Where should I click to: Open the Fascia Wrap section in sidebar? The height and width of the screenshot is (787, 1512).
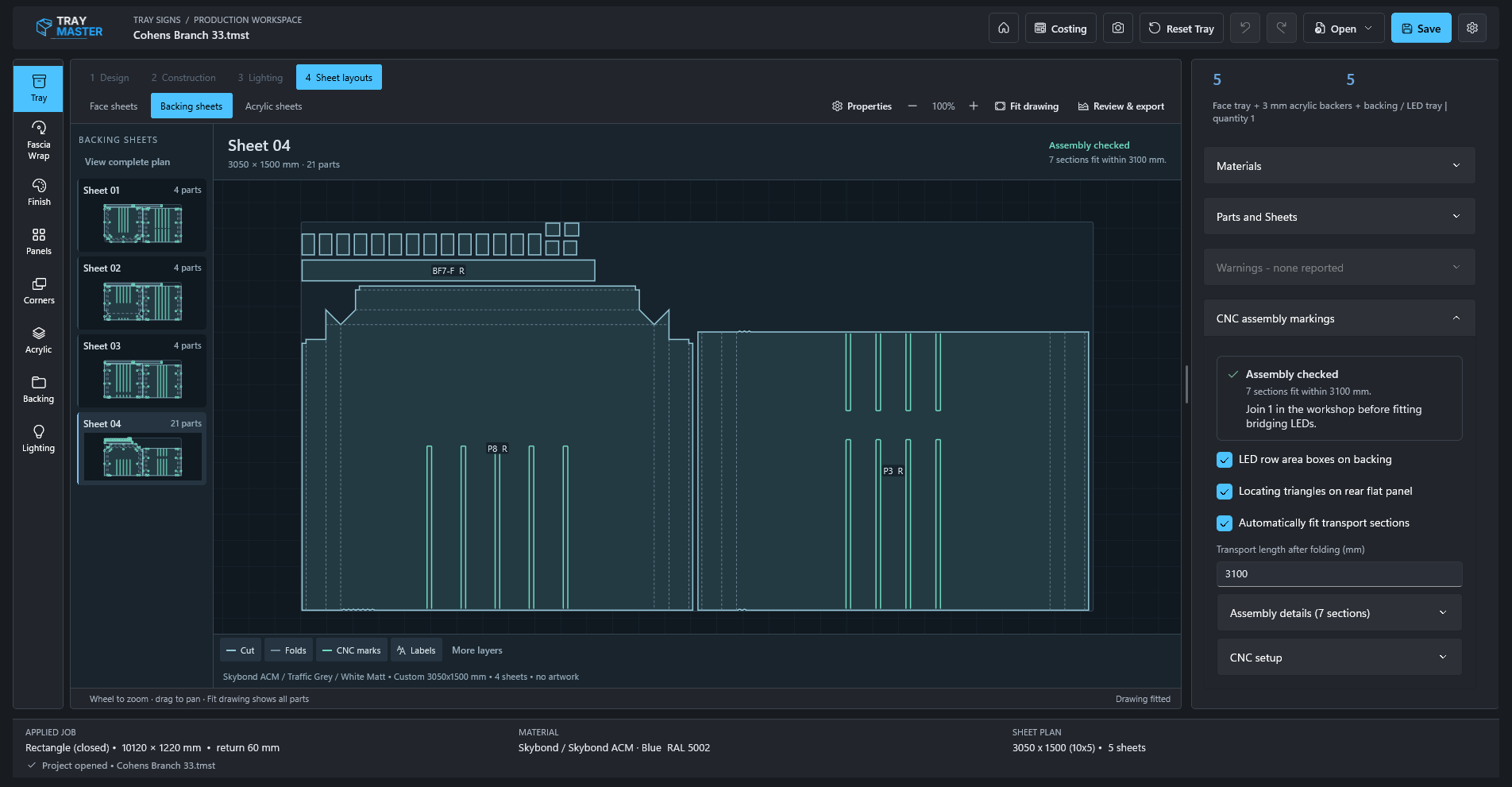(x=38, y=140)
